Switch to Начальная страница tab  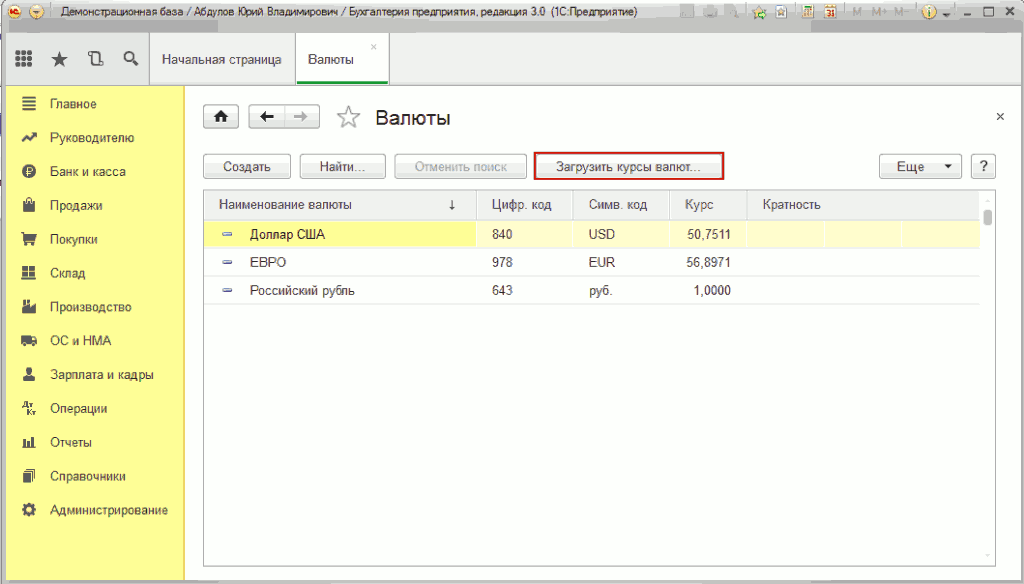click(x=222, y=59)
